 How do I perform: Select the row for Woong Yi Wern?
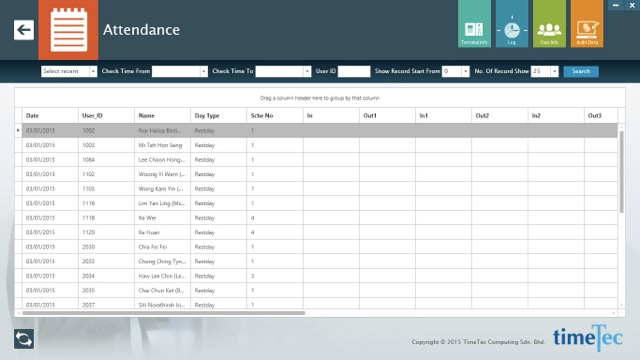tap(320, 174)
